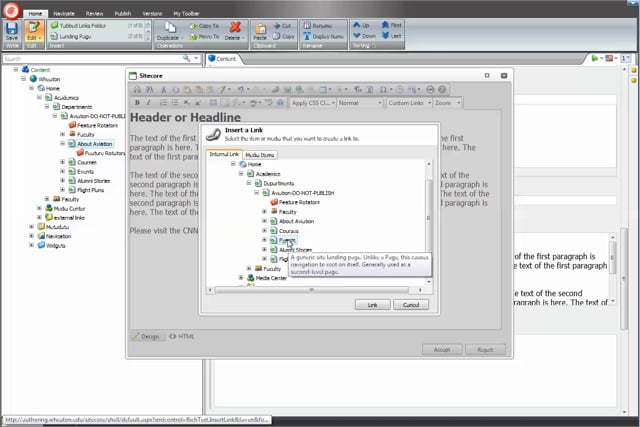Click the Move Up sorting button
Image resolution: width=640 pixels, height=427 pixels.
[x=361, y=22]
